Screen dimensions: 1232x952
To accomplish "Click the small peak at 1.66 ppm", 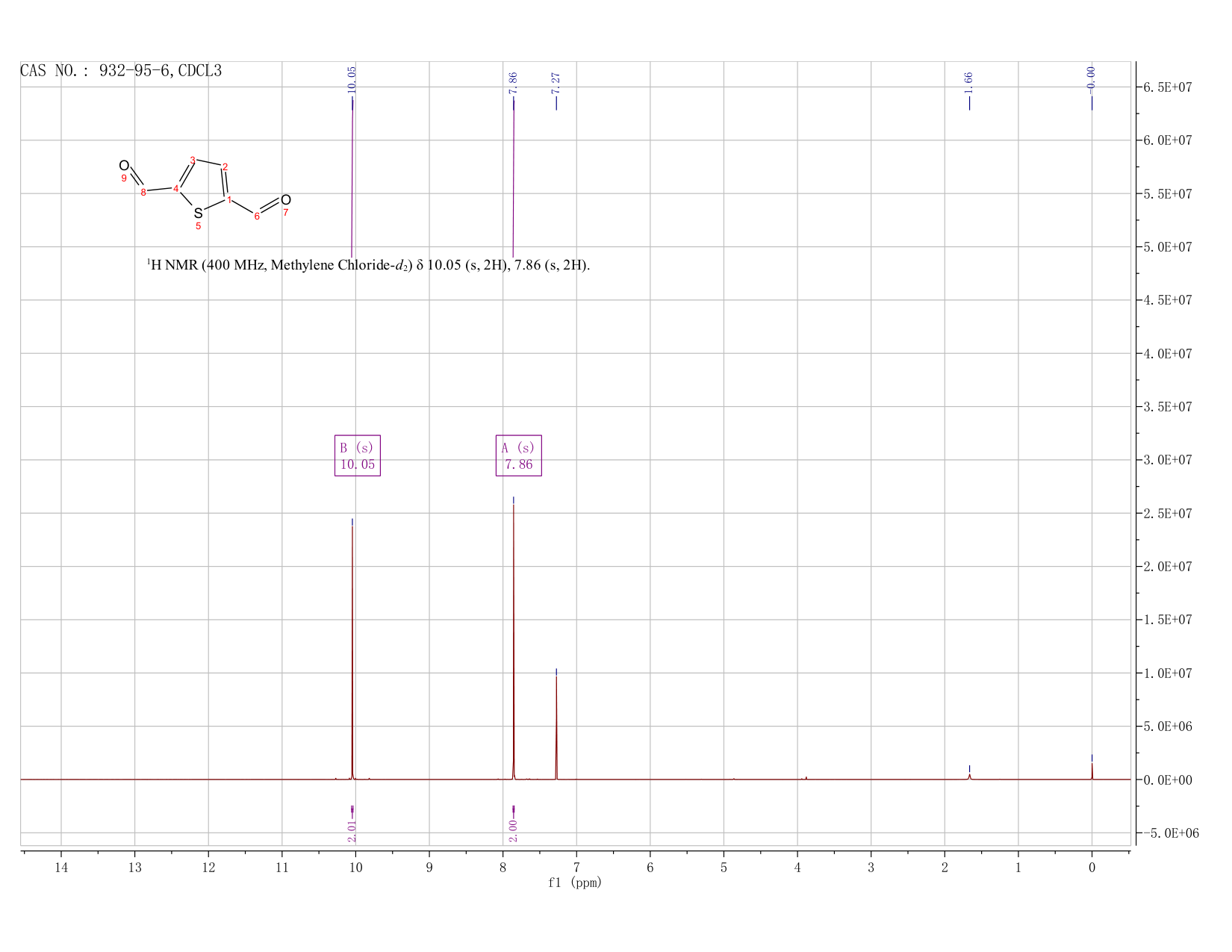I will tap(969, 777).
